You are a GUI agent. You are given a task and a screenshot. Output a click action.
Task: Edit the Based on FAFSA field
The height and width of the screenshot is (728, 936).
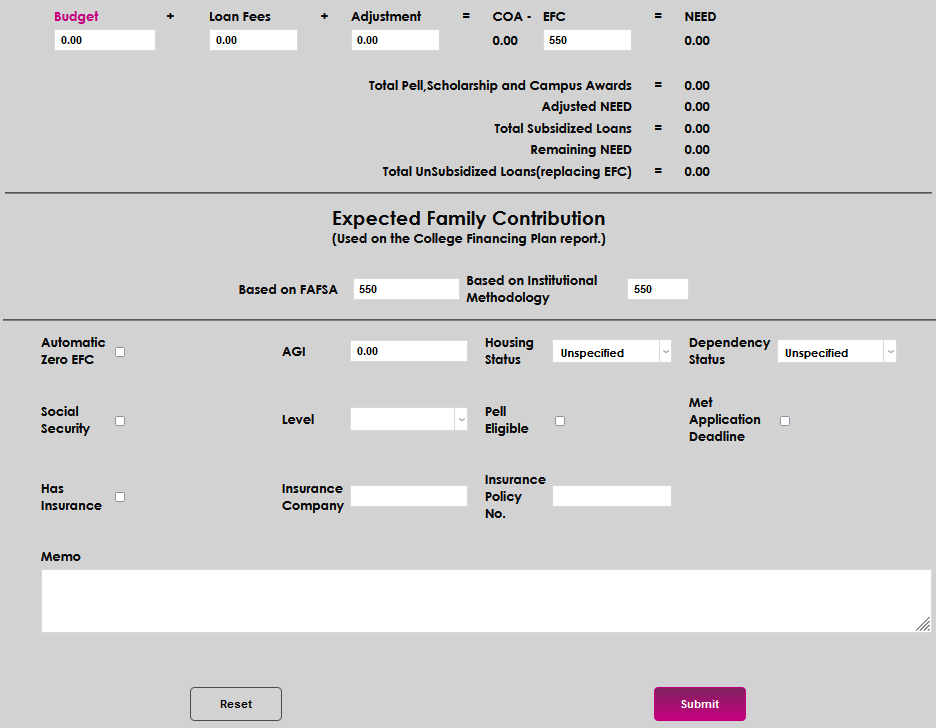tap(406, 289)
